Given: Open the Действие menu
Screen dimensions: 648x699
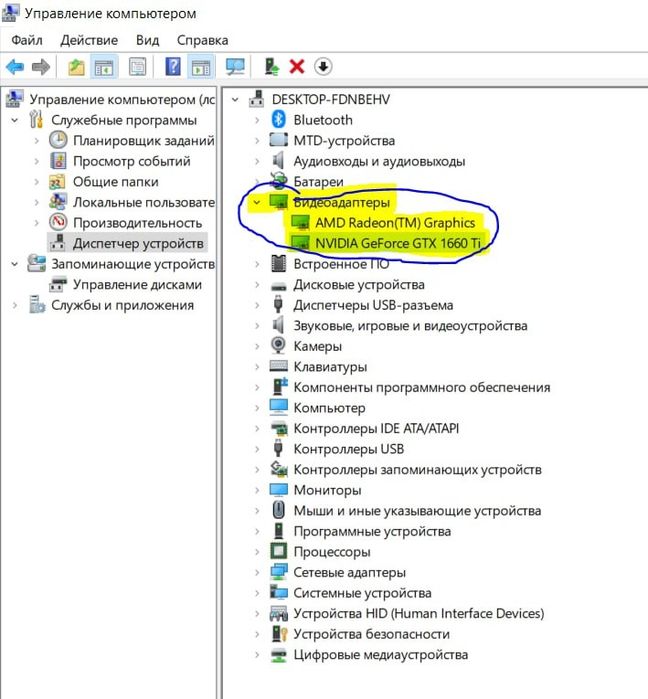Looking at the screenshot, I should pyautogui.click(x=89, y=40).
